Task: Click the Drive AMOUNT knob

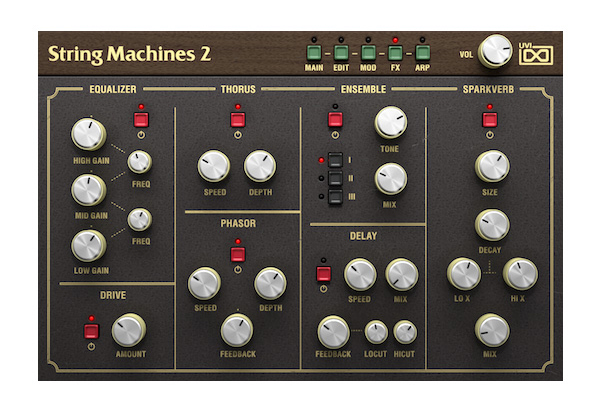Action: tap(129, 330)
